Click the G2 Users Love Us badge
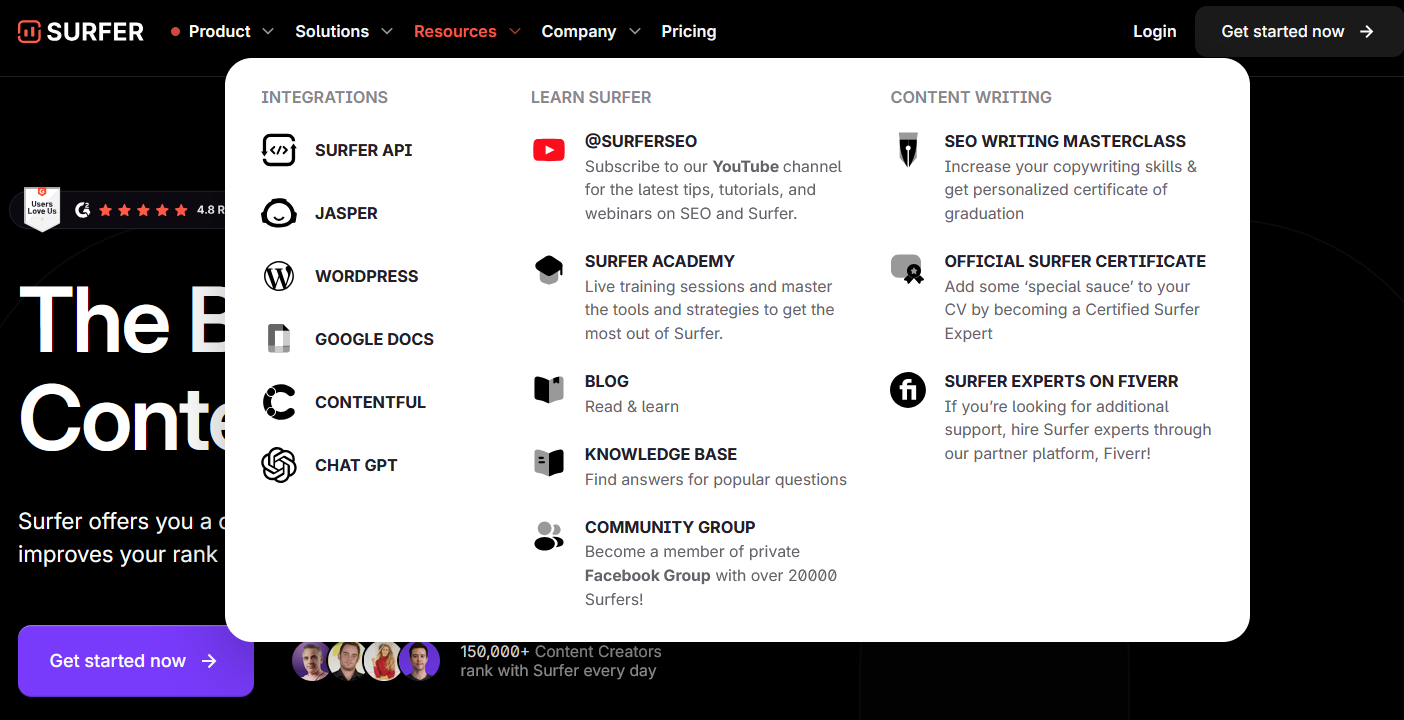1404x720 pixels. tap(42, 209)
